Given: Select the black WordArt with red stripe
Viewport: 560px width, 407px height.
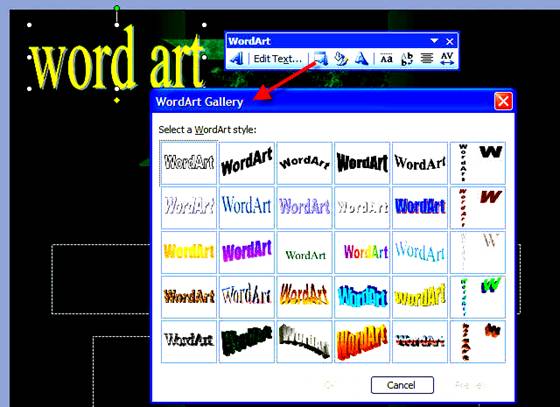Looking at the screenshot, I should (420, 341).
